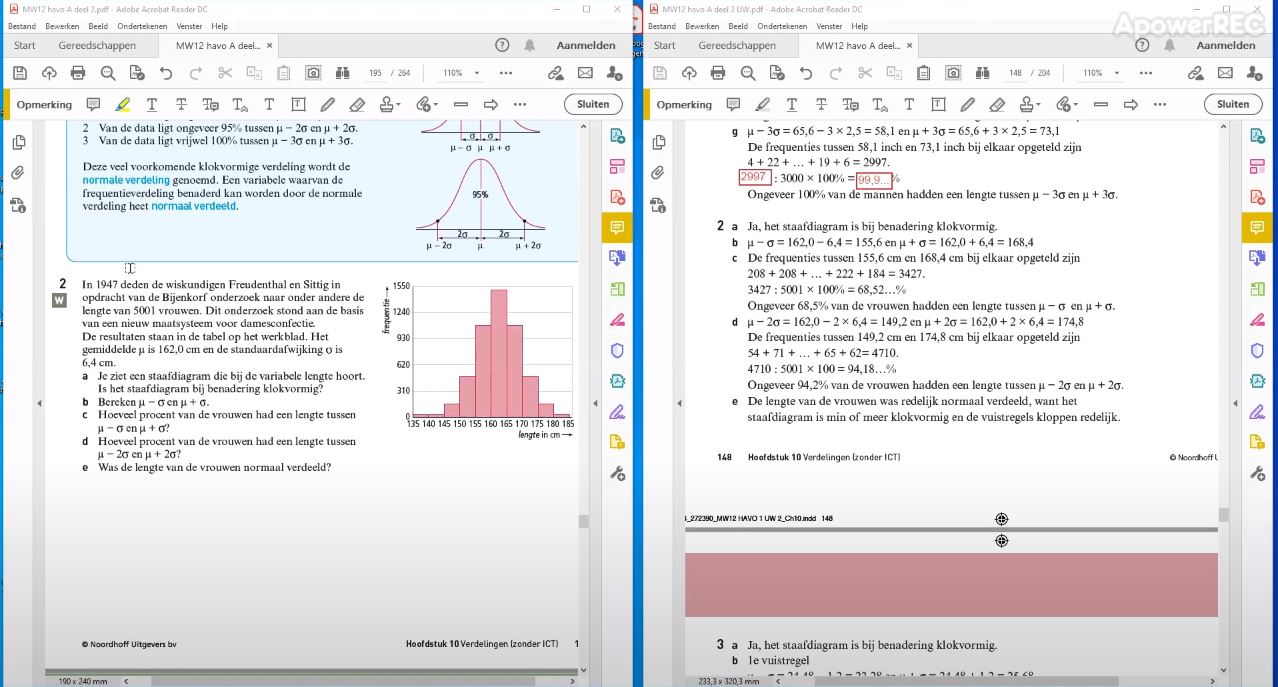Click Sluiten in the left window comment toolbar
This screenshot has width=1278, height=687.
click(593, 104)
